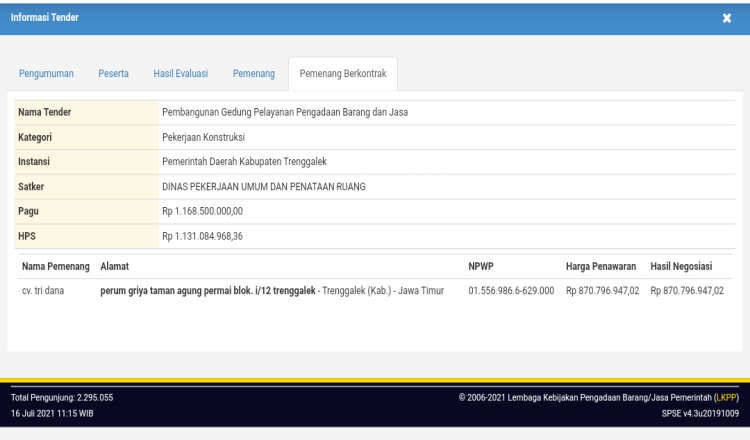Screen dimensions: 750x440
Task: Select the Pagu amount Rp 1.168.500.000,00
Action: [x=202, y=211]
